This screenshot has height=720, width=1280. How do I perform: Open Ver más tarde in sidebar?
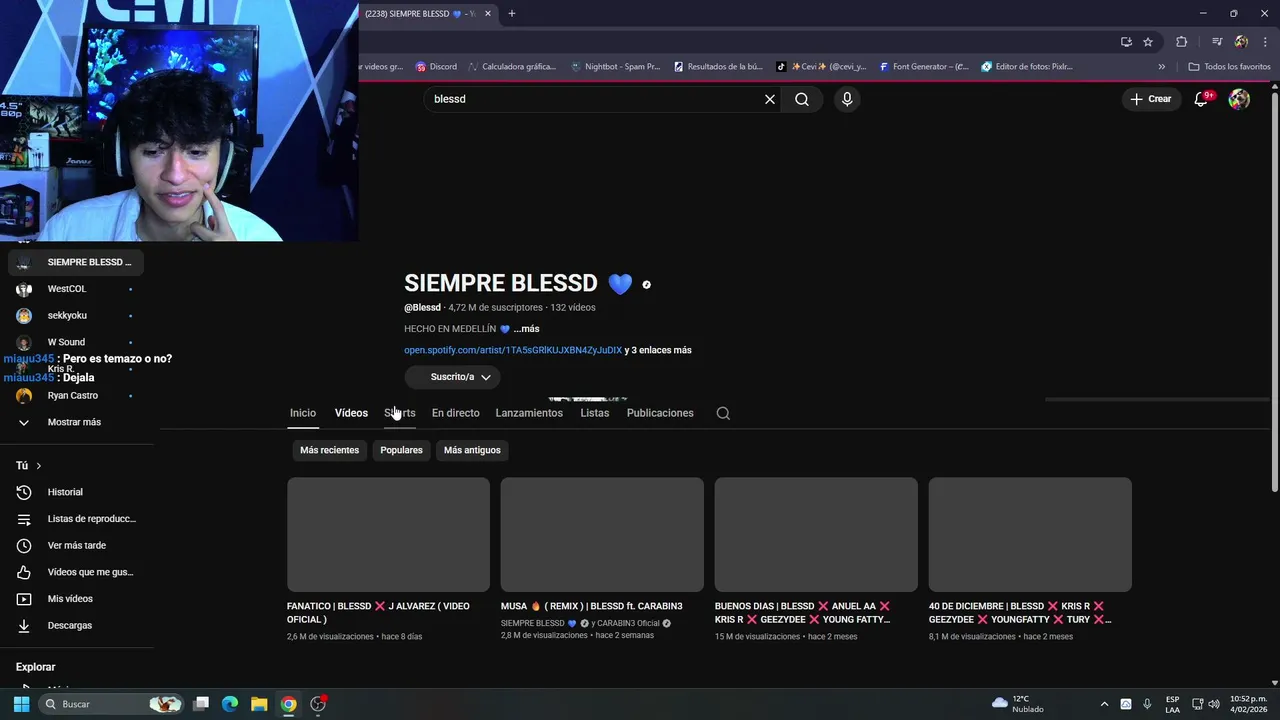click(x=75, y=545)
